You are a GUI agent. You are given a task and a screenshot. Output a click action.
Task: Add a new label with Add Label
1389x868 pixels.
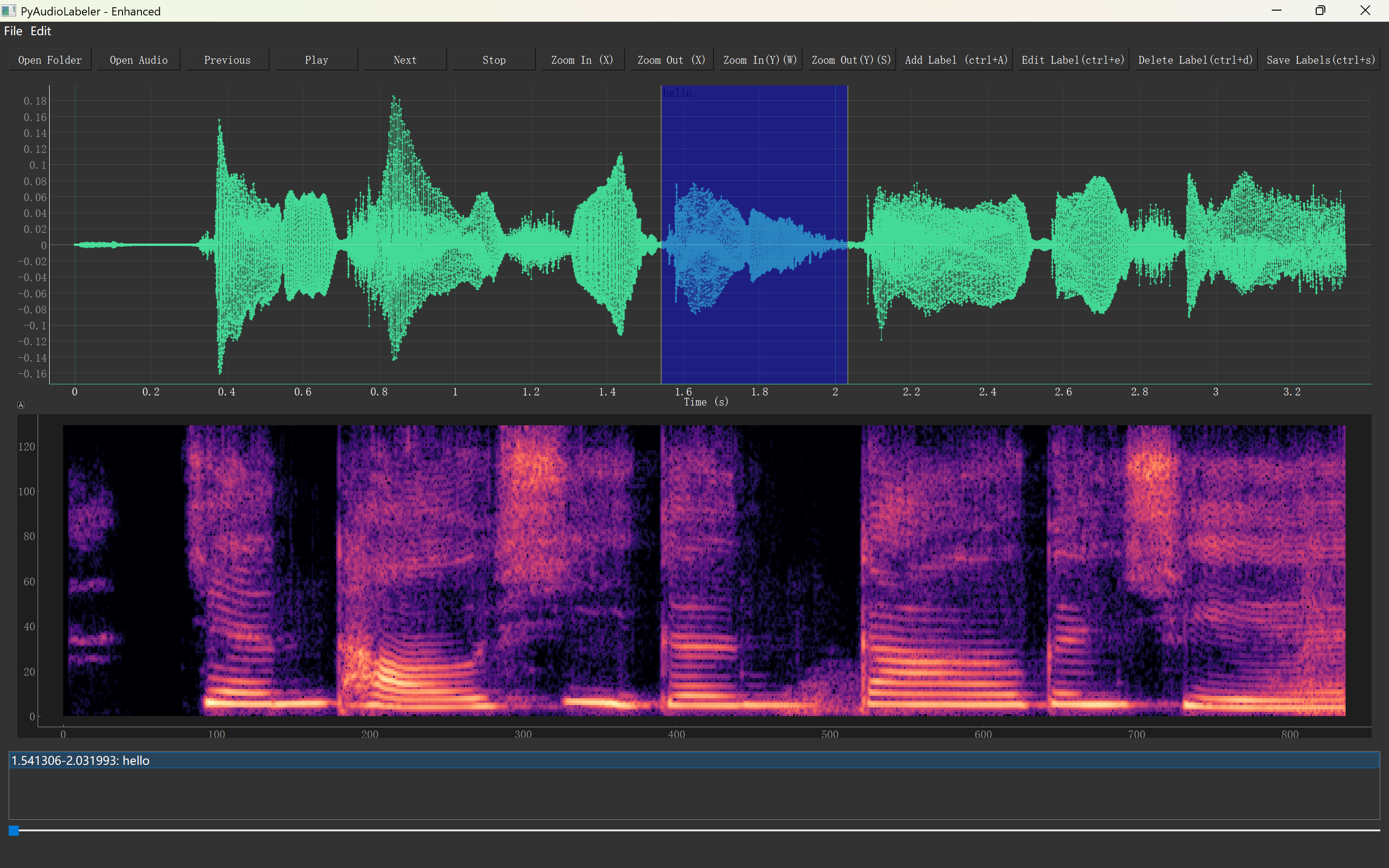click(x=955, y=60)
